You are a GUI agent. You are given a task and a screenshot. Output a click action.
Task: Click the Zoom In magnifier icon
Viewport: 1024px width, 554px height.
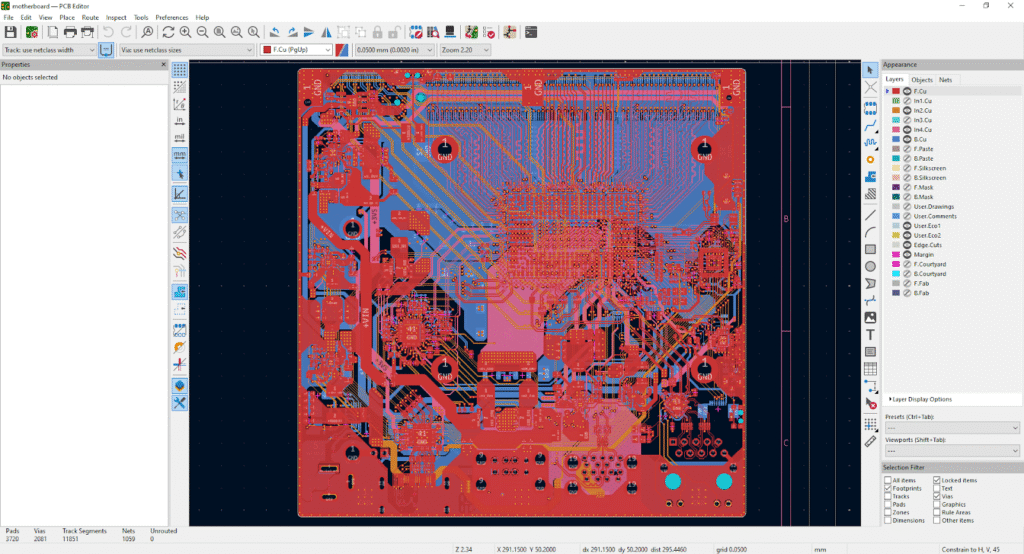coord(184,32)
